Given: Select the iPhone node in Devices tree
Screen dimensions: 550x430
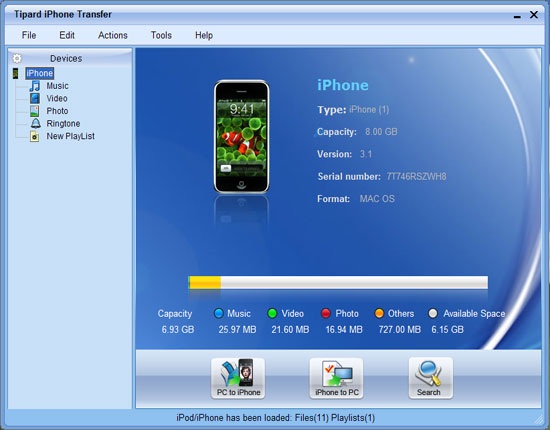Looking at the screenshot, I should pos(40,73).
